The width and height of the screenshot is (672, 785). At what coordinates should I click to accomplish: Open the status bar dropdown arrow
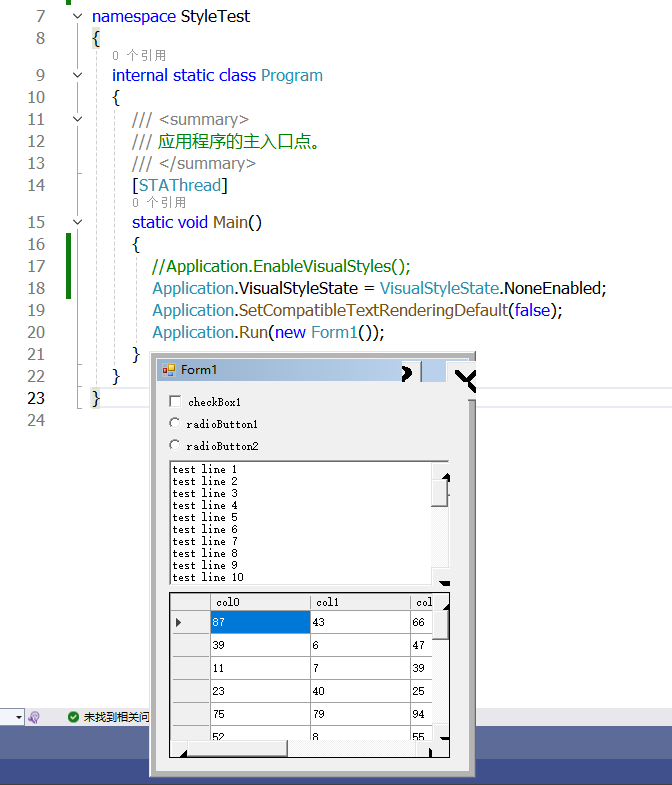(19, 717)
